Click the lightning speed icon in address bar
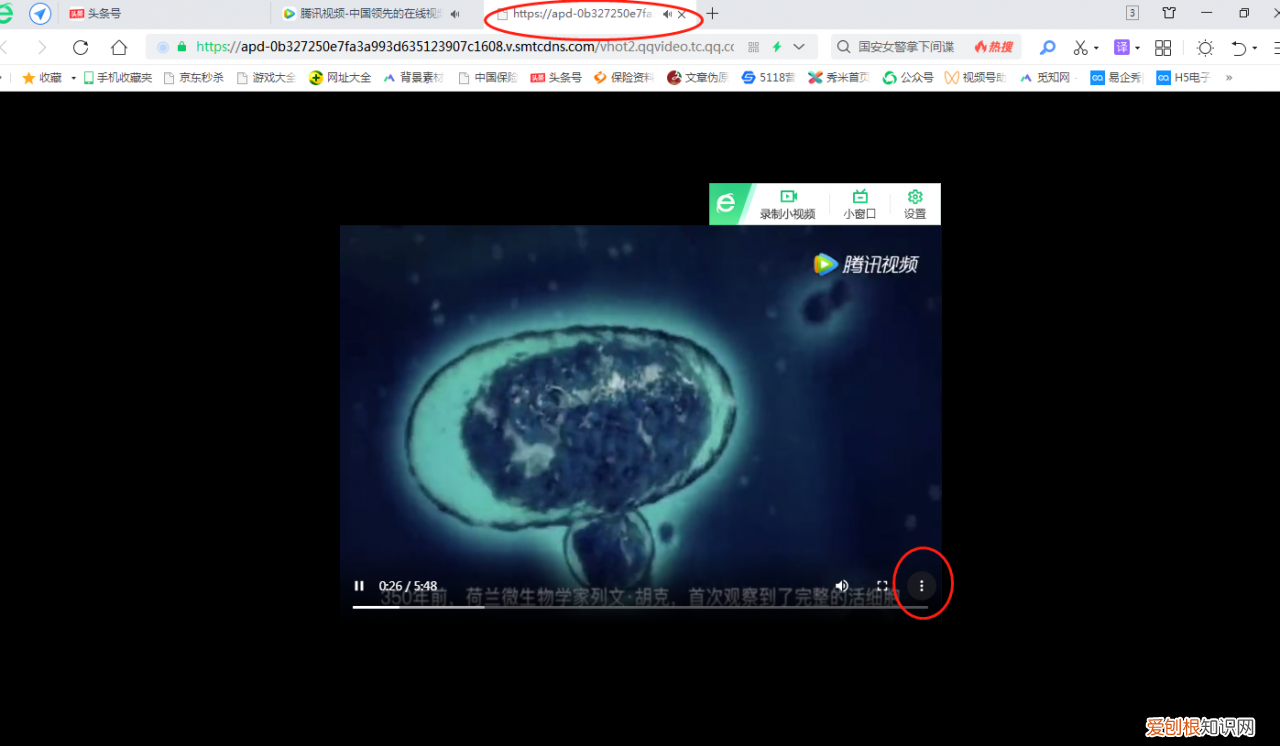The image size is (1280, 746). [x=777, y=47]
